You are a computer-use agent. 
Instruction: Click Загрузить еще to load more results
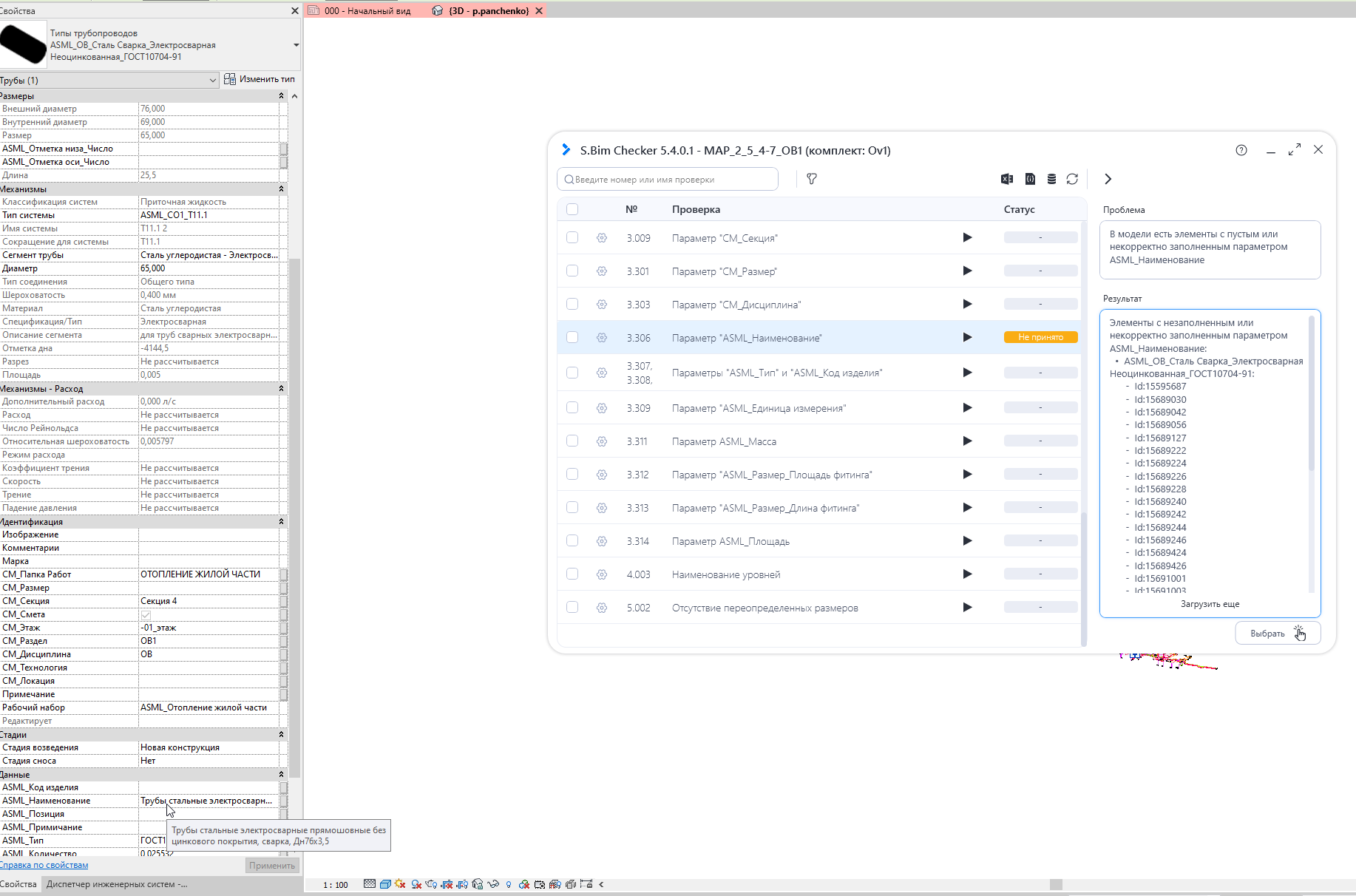coord(1210,604)
